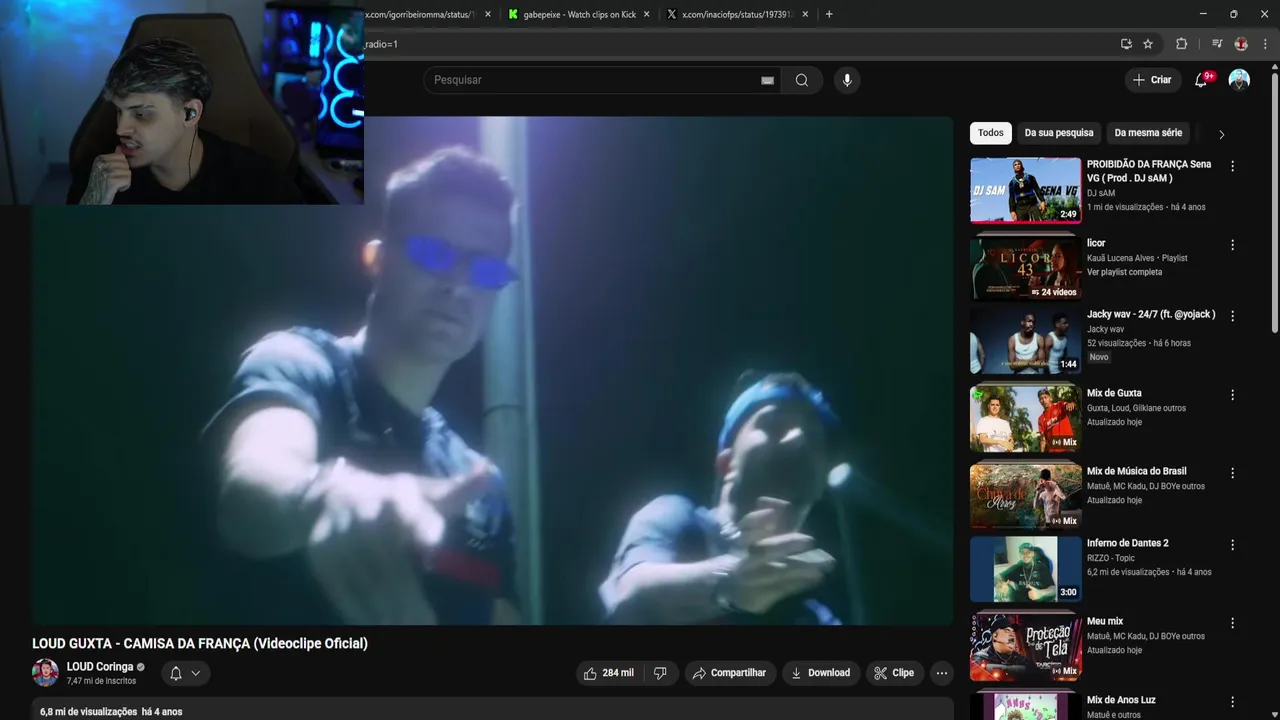Open PROIBIDÃO DA FRANÇA Sena VG thumbnail

pos(1025,190)
